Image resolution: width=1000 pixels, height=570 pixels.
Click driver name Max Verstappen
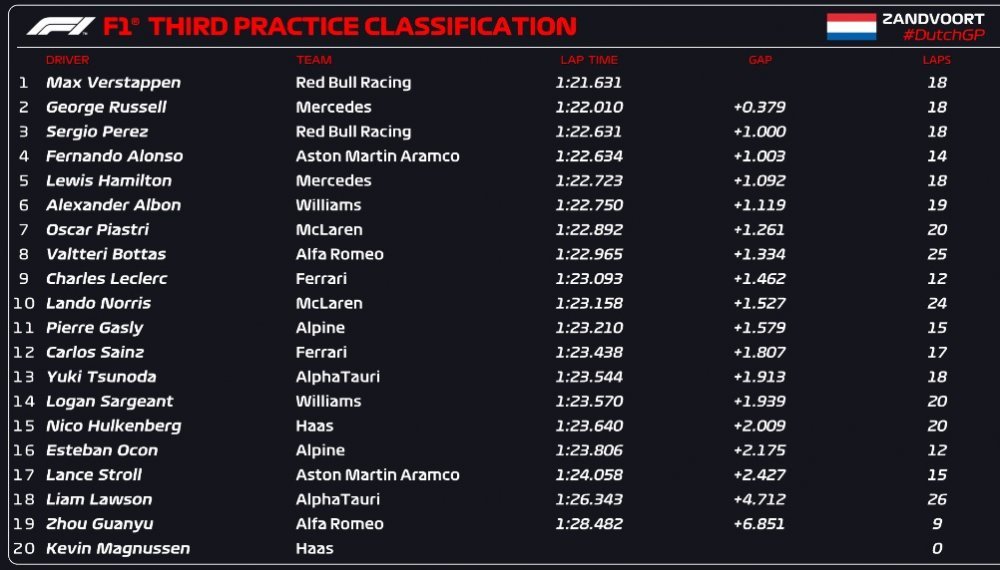(x=114, y=83)
